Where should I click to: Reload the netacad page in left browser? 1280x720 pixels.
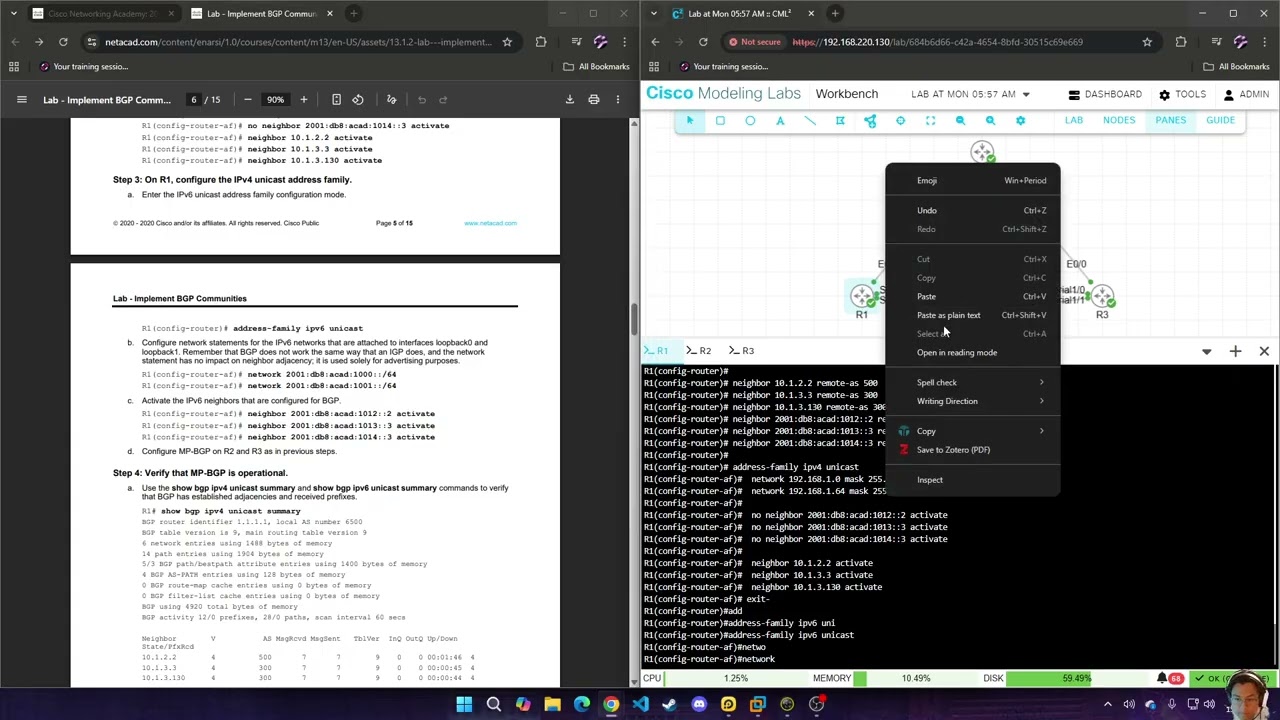(x=63, y=42)
